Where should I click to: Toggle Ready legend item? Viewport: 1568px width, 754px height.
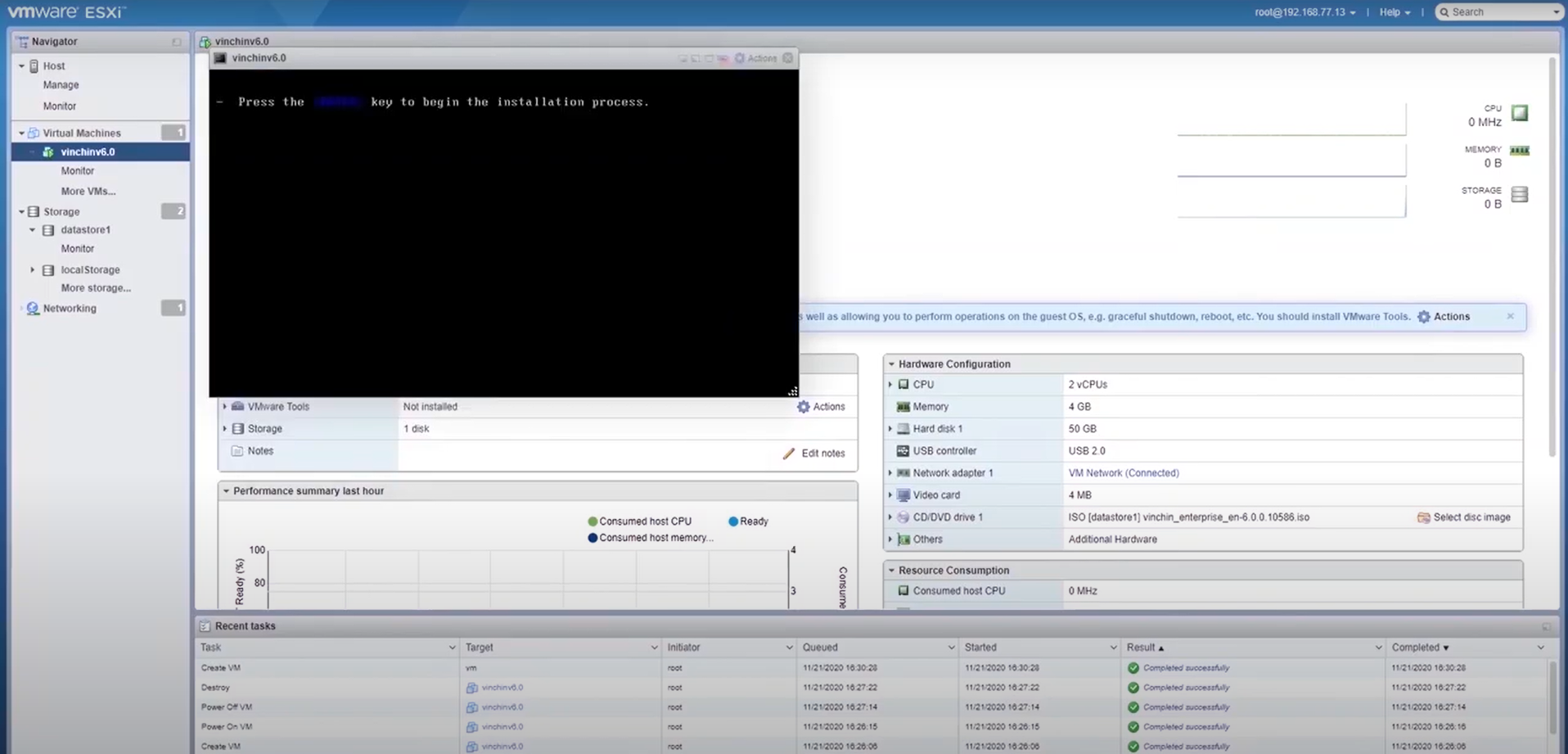click(748, 521)
